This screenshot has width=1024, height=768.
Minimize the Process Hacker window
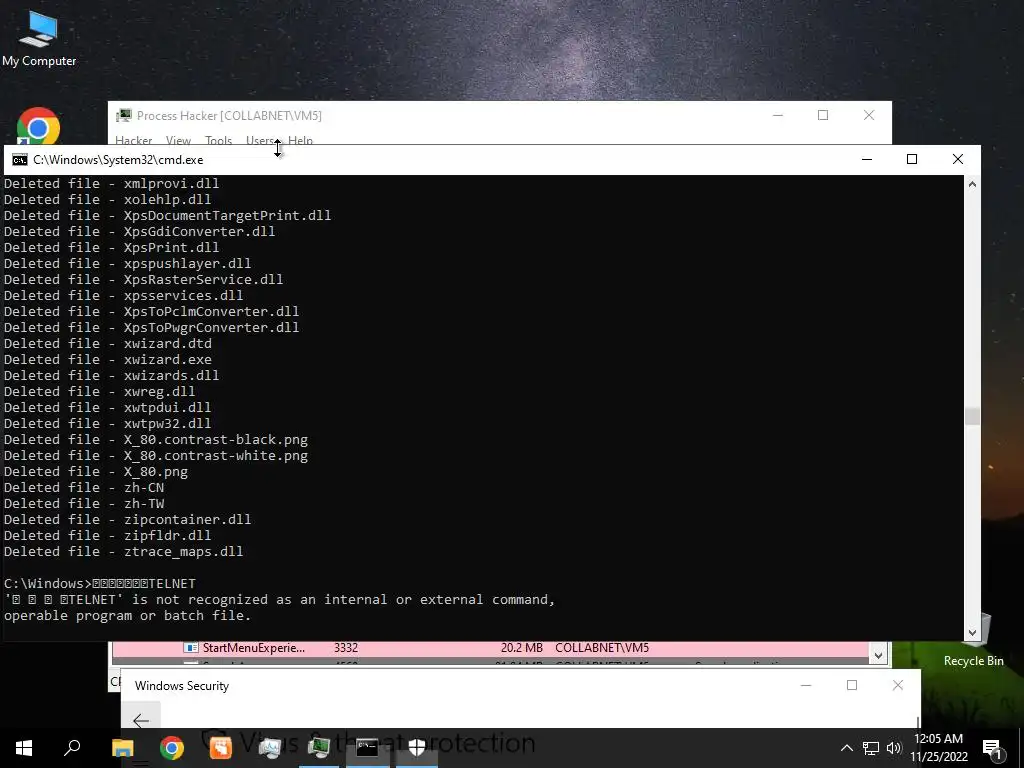[x=778, y=116]
